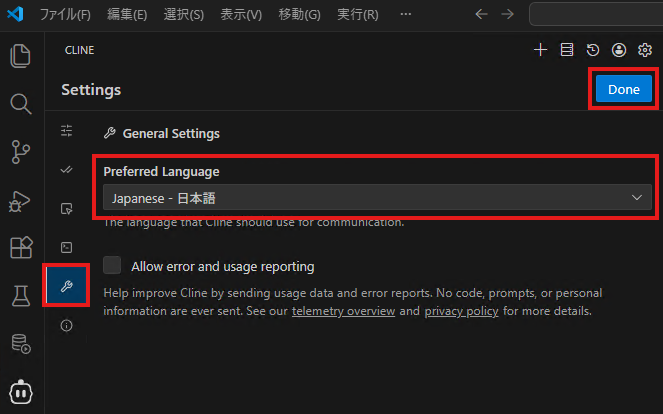
Task: Open Cline task history icon
Action: pyautogui.click(x=593, y=50)
